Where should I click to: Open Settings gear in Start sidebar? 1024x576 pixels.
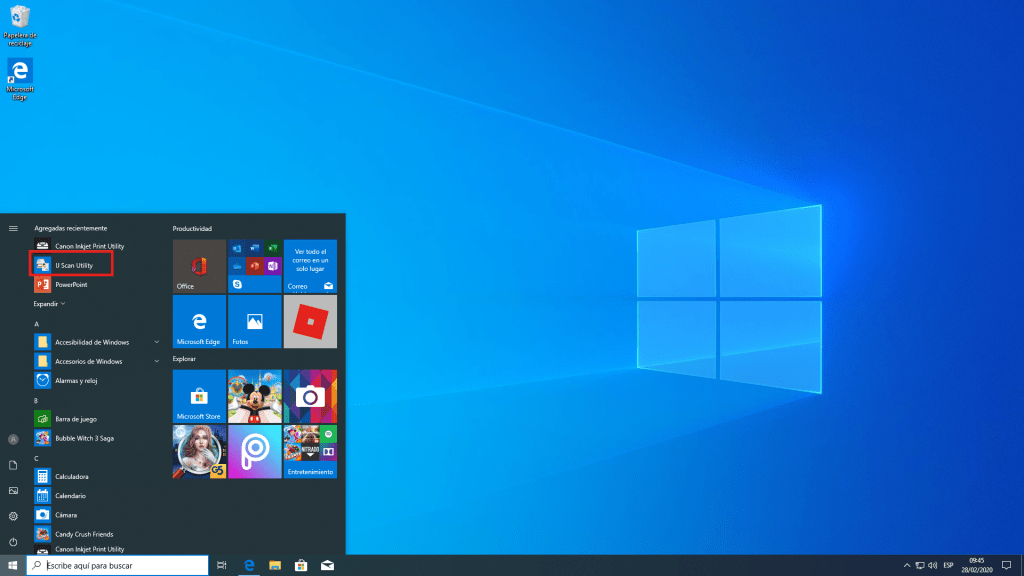(13, 516)
